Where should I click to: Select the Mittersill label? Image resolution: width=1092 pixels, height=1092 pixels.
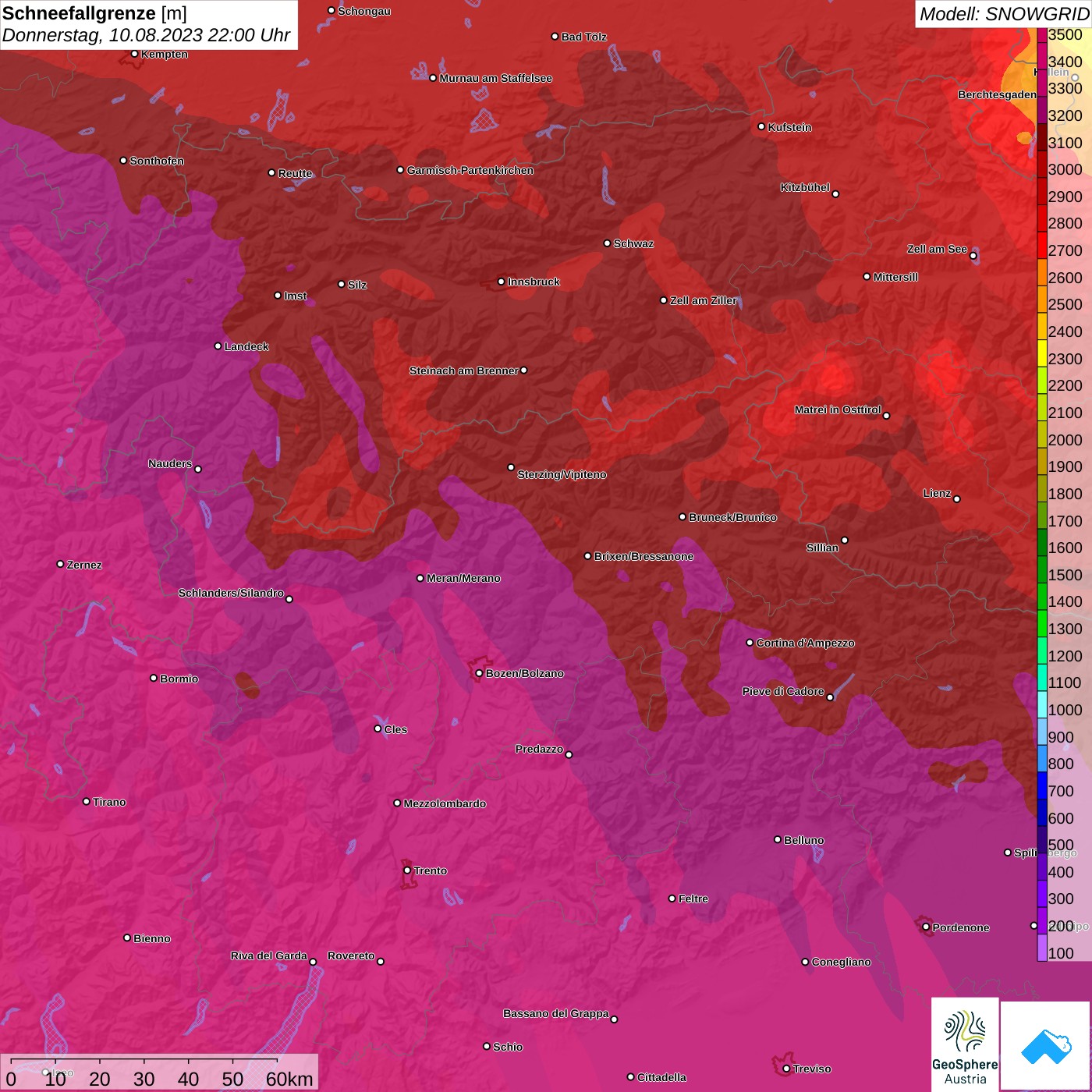tap(895, 277)
